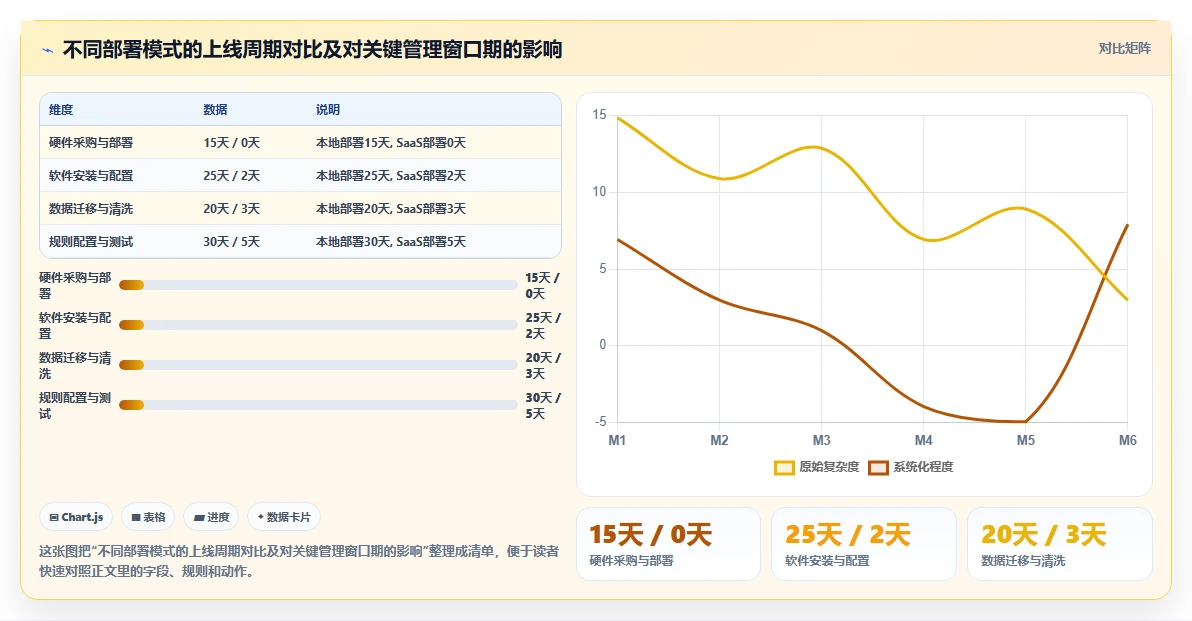
Task: Click table value 25天 / 2天
Action: [232, 176]
